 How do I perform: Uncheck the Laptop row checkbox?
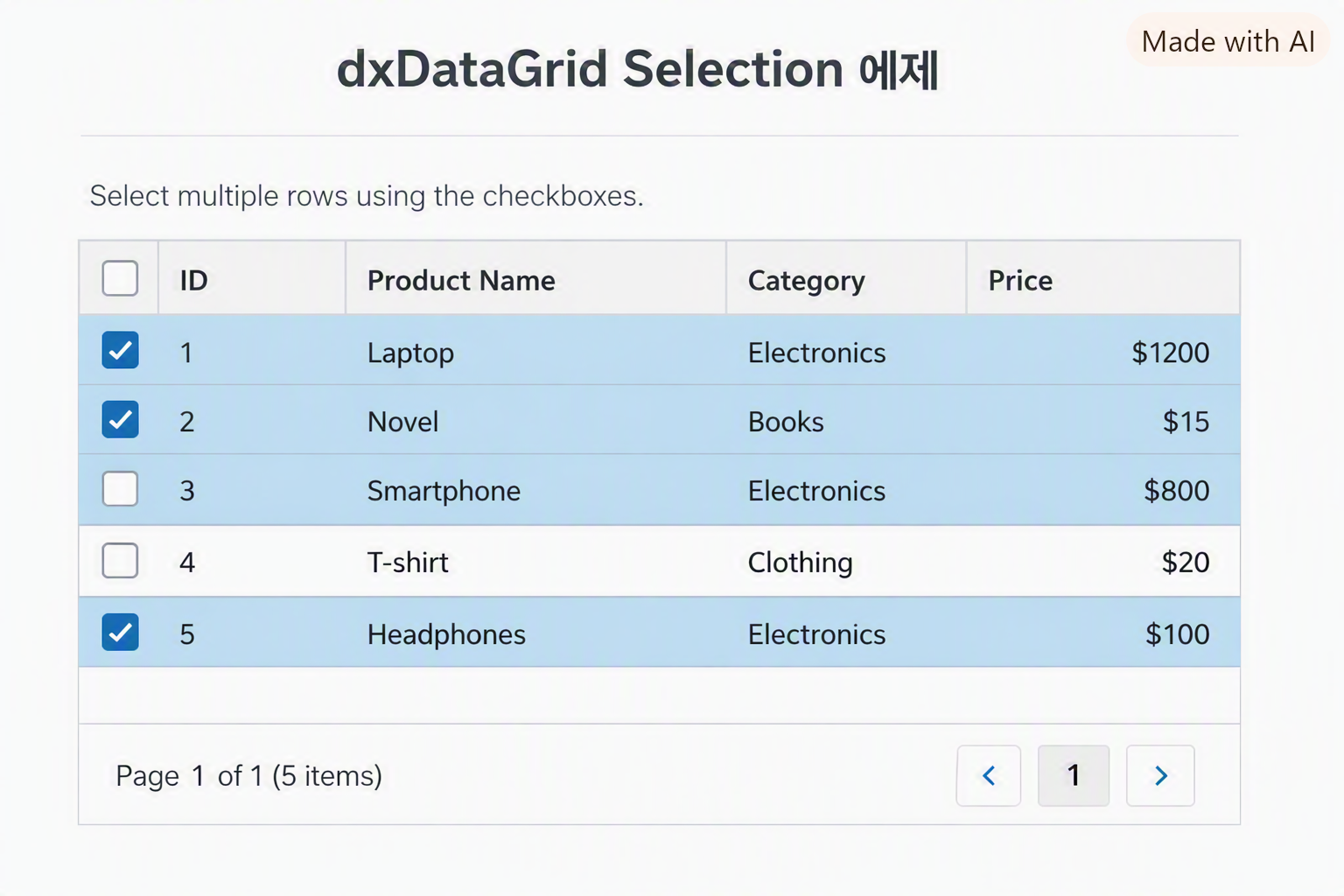click(120, 350)
